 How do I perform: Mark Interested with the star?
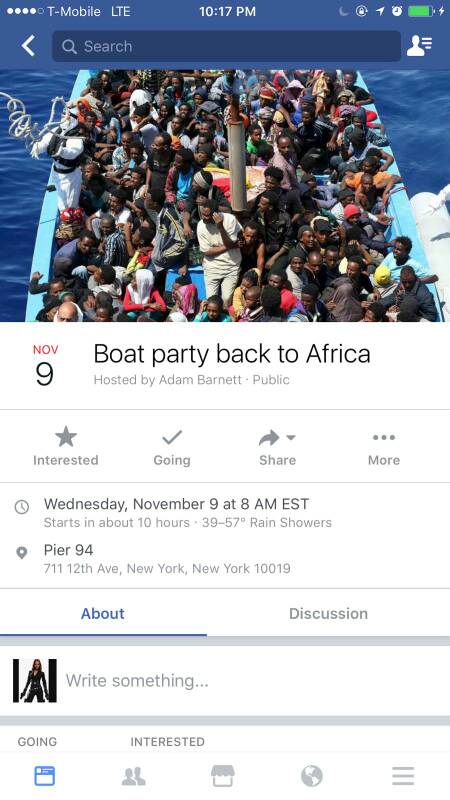pos(66,447)
